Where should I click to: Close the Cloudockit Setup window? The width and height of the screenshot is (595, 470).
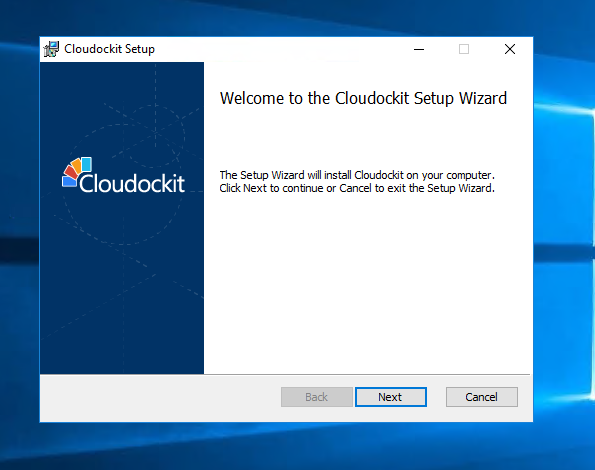click(510, 49)
